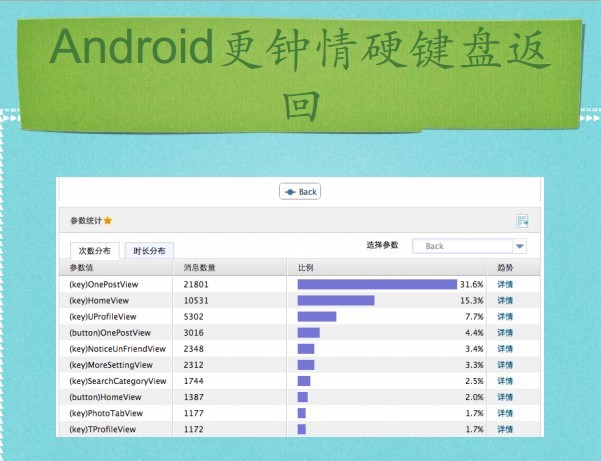Screen dimensions: 601x461
Task: Switch to the 时长分布 tab
Action: (149, 251)
